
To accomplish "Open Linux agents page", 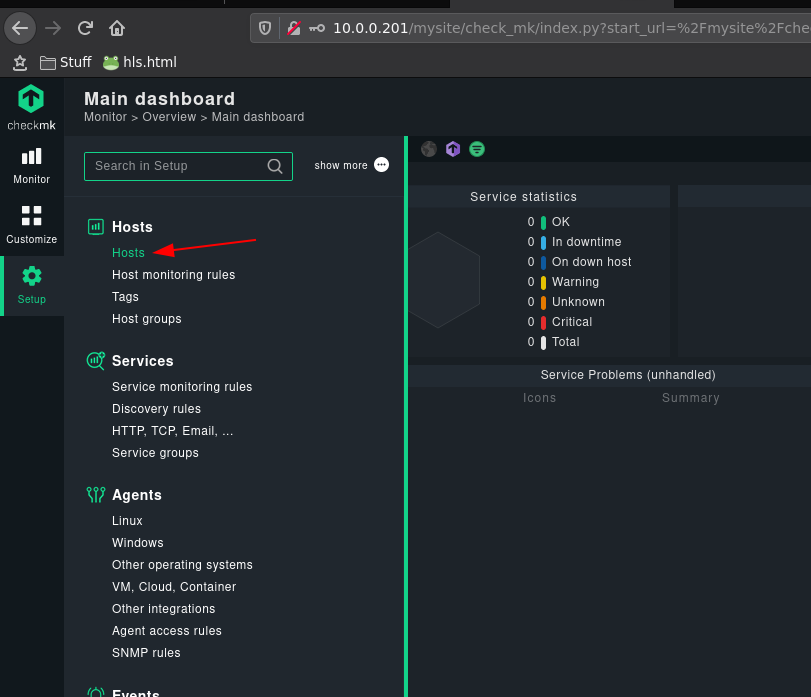I will coord(127,521).
